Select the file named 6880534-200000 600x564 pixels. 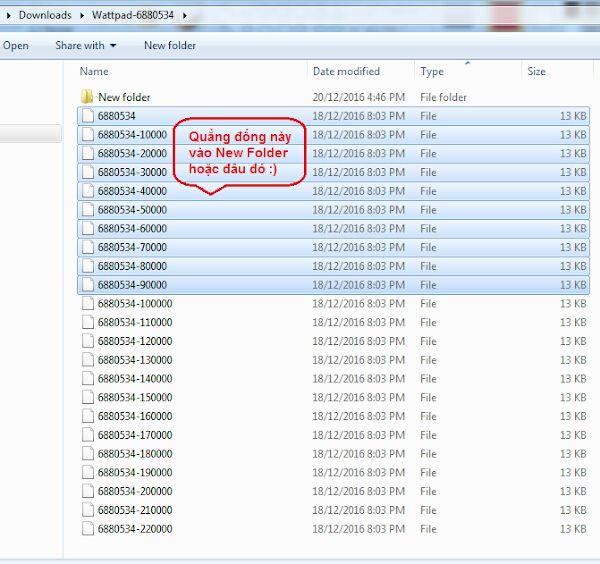coord(135,492)
